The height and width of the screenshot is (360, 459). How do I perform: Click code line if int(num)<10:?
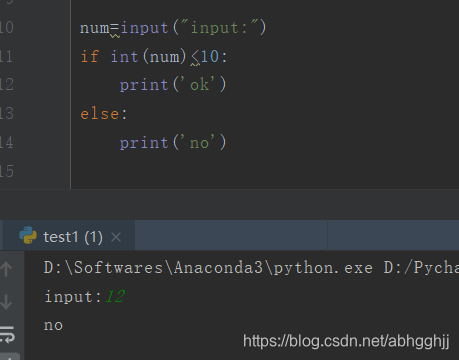coord(154,56)
